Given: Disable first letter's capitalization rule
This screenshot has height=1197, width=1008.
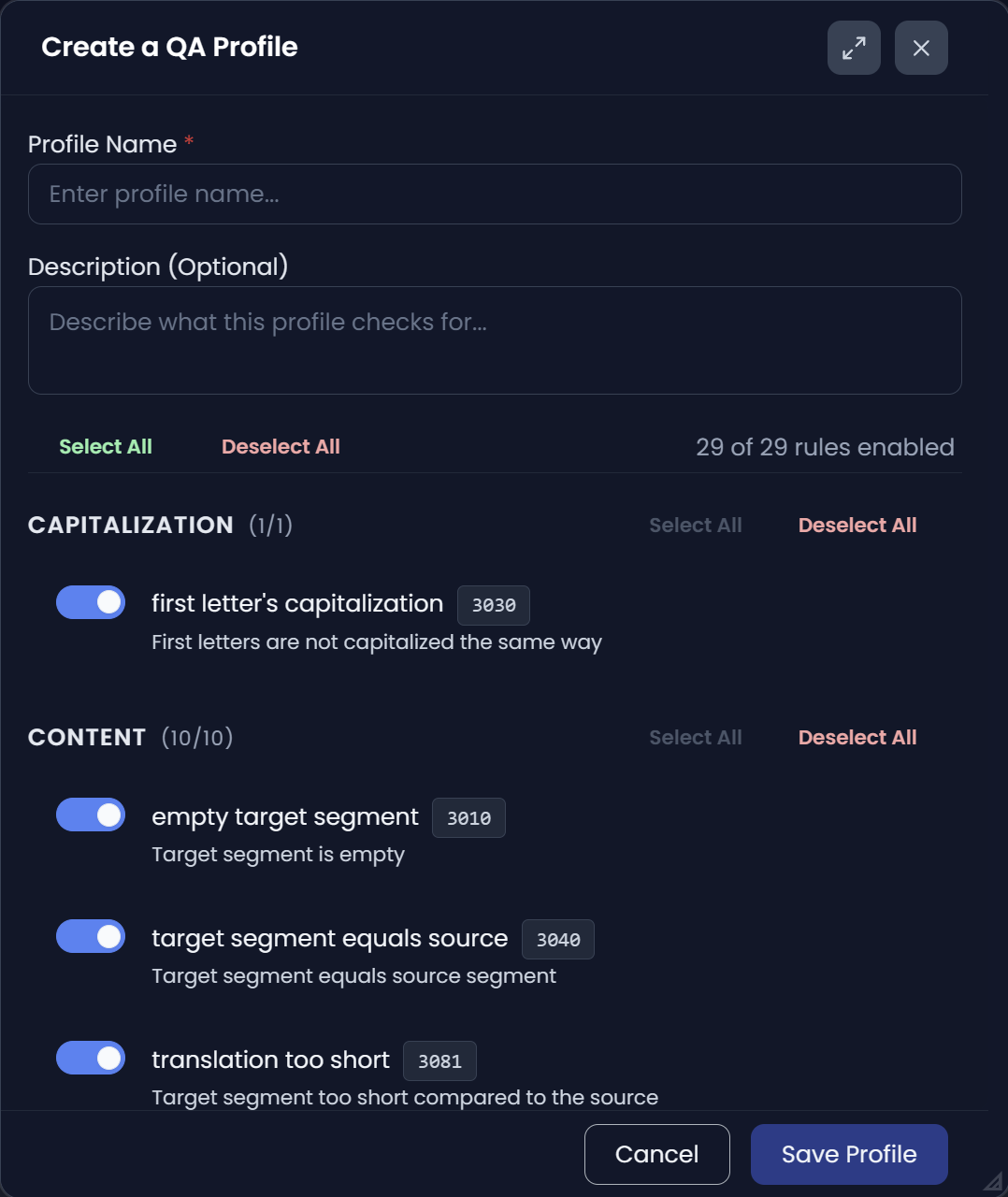Looking at the screenshot, I should click(90, 602).
